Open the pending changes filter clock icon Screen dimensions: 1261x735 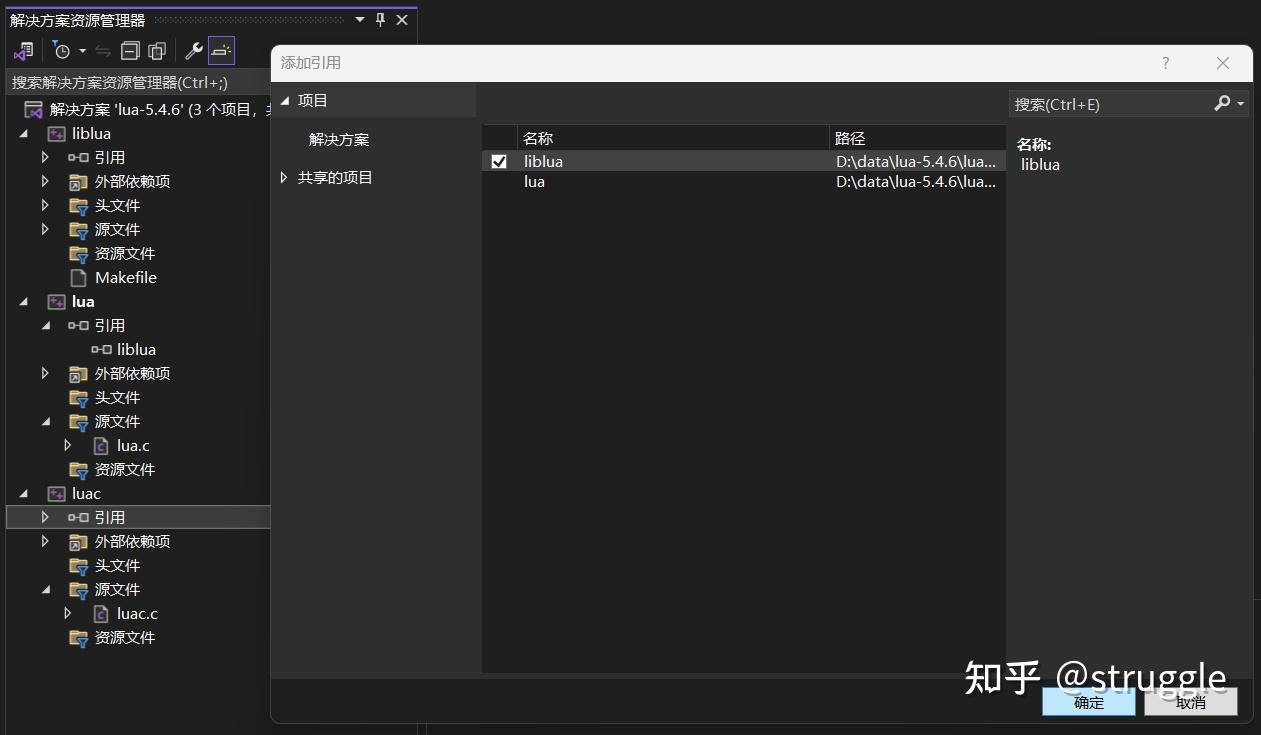click(62, 50)
